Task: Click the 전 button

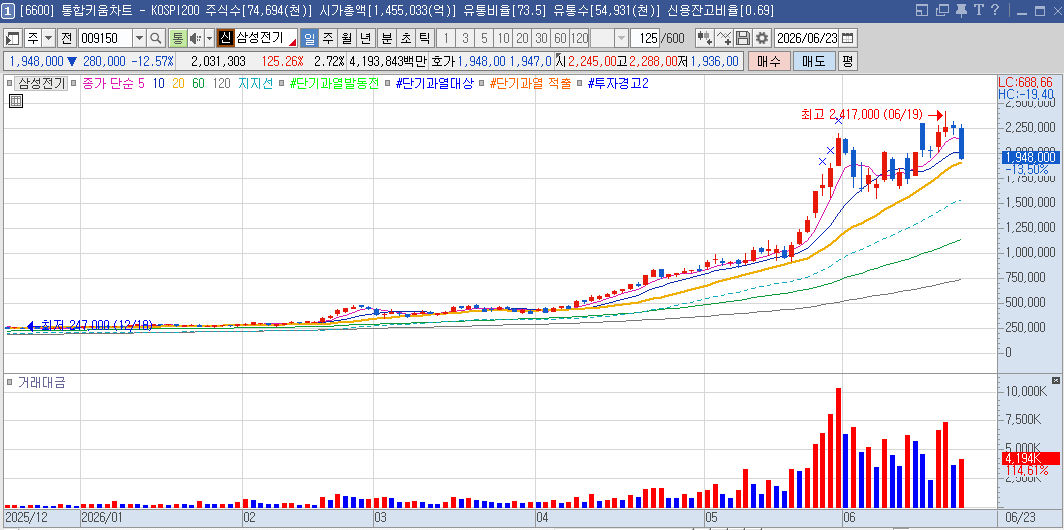Action: tap(66, 38)
